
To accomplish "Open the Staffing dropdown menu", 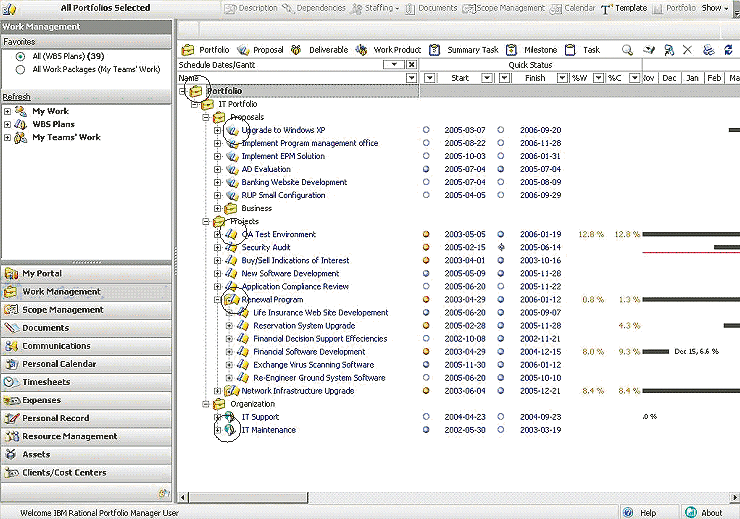I will tap(376, 8).
